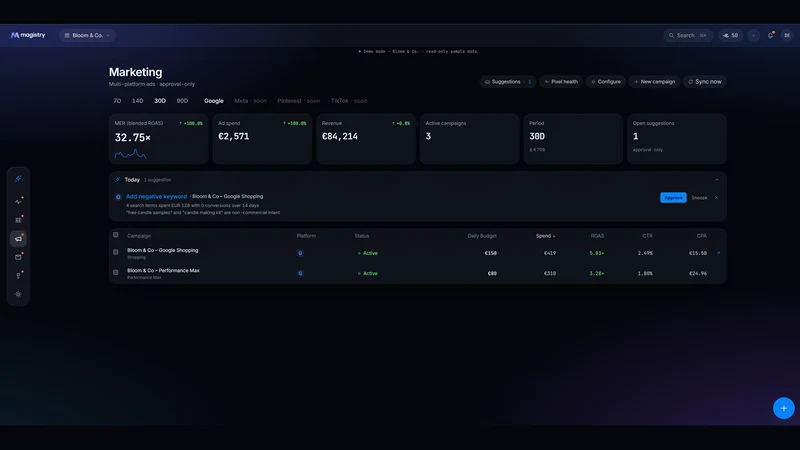The width and height of the screenshot is (800, 450).
Task: Open Pixel health
Action: (x=561, y=82)
